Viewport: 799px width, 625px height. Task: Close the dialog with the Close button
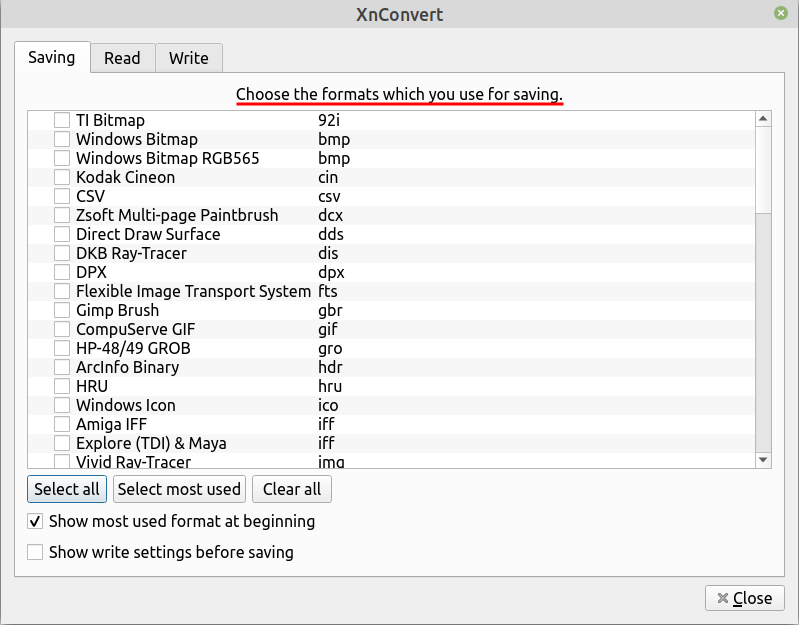coord(744,598)
